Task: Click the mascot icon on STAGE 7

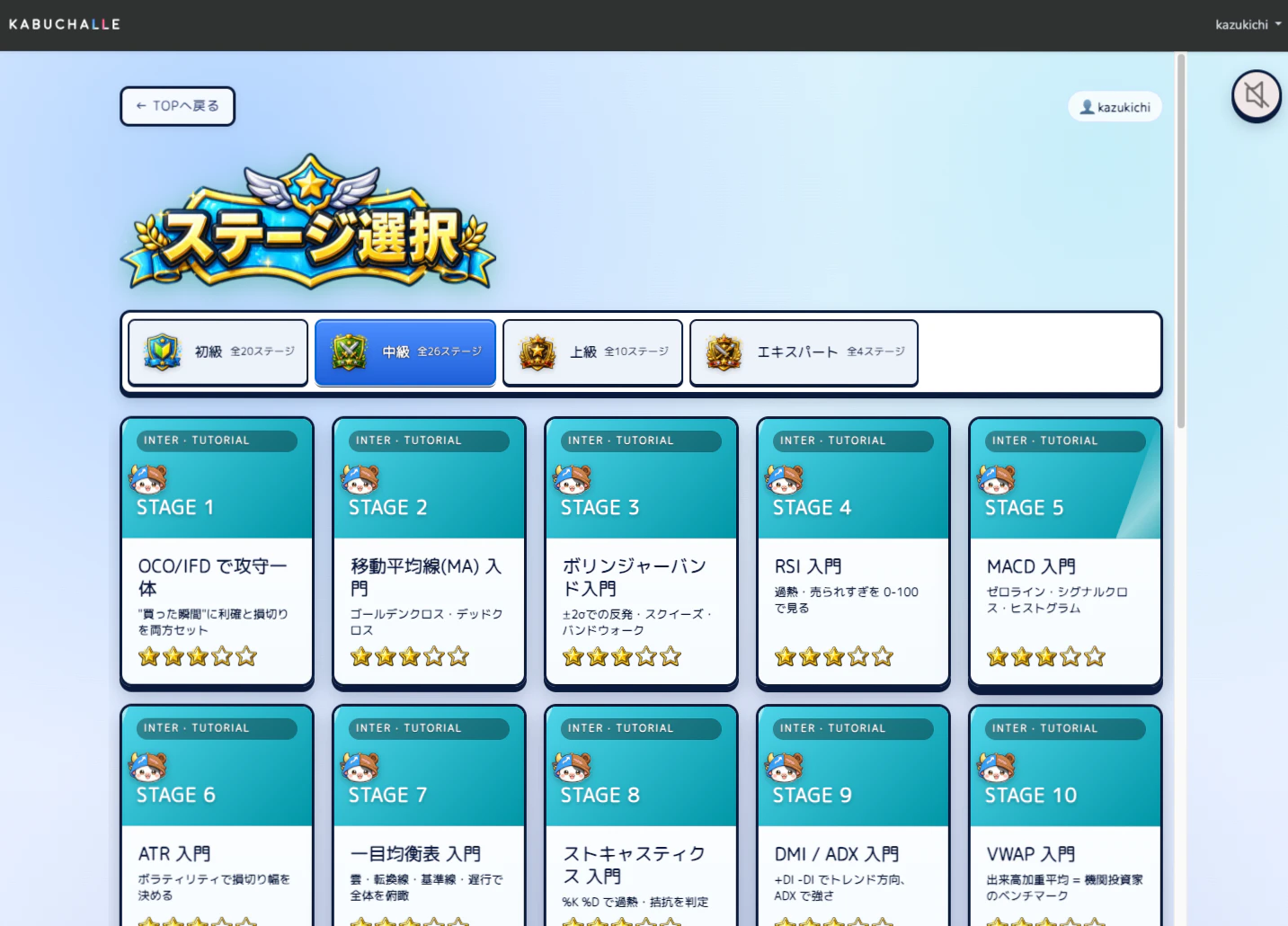Action: (x=360, y=768)
